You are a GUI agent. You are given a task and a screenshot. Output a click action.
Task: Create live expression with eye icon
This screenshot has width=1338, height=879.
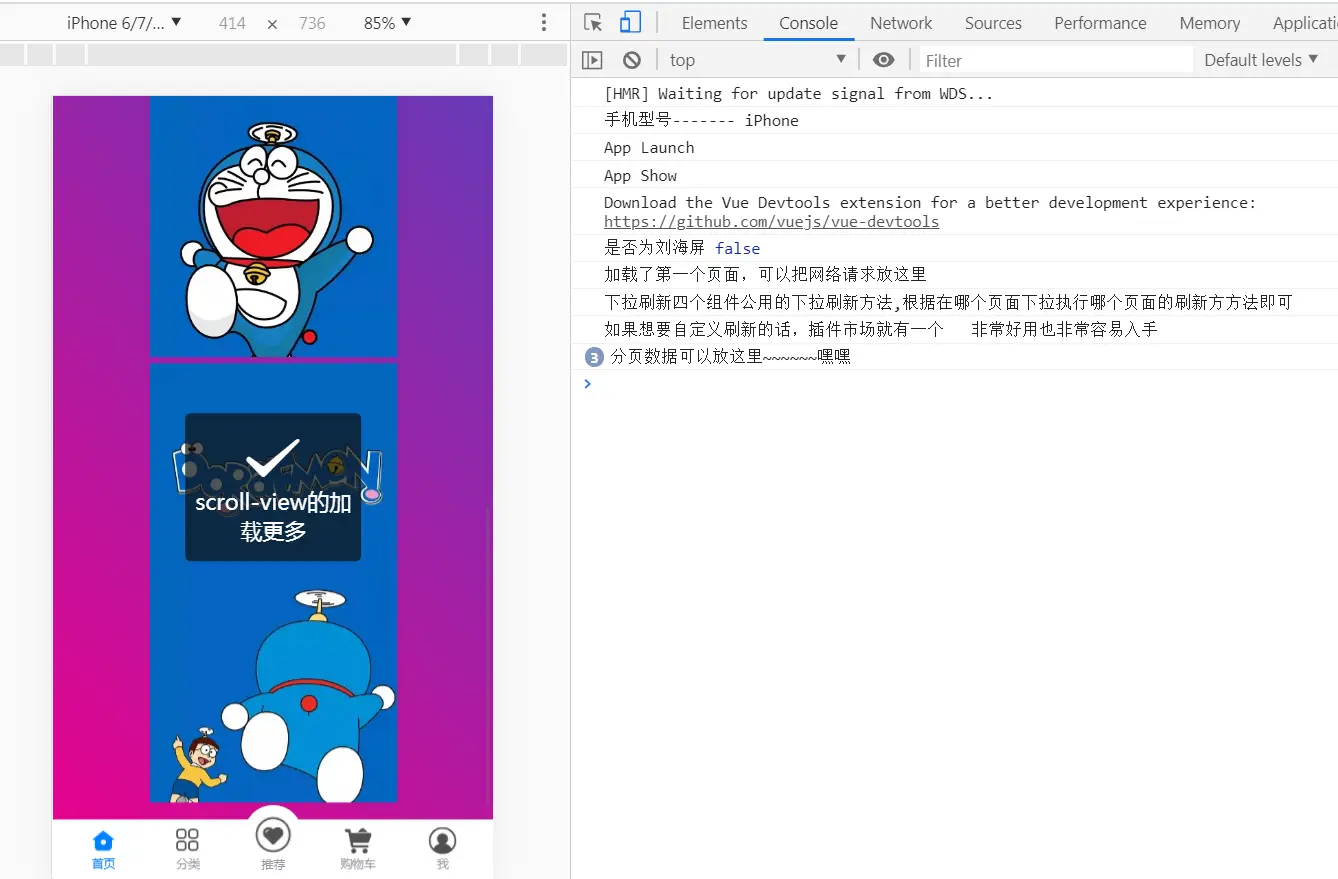[x=883, y=60]
